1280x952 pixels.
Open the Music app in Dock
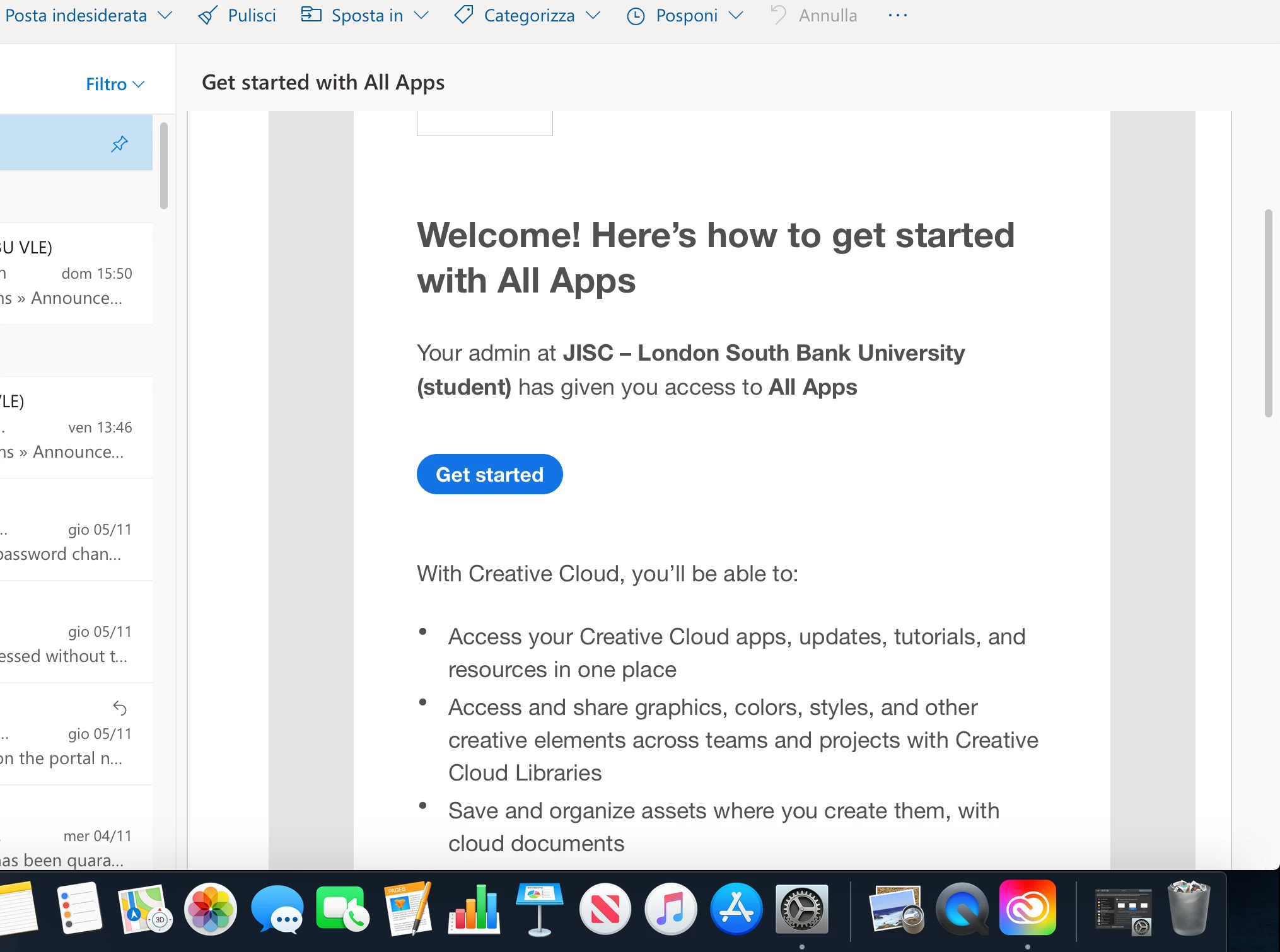point(670,908)
